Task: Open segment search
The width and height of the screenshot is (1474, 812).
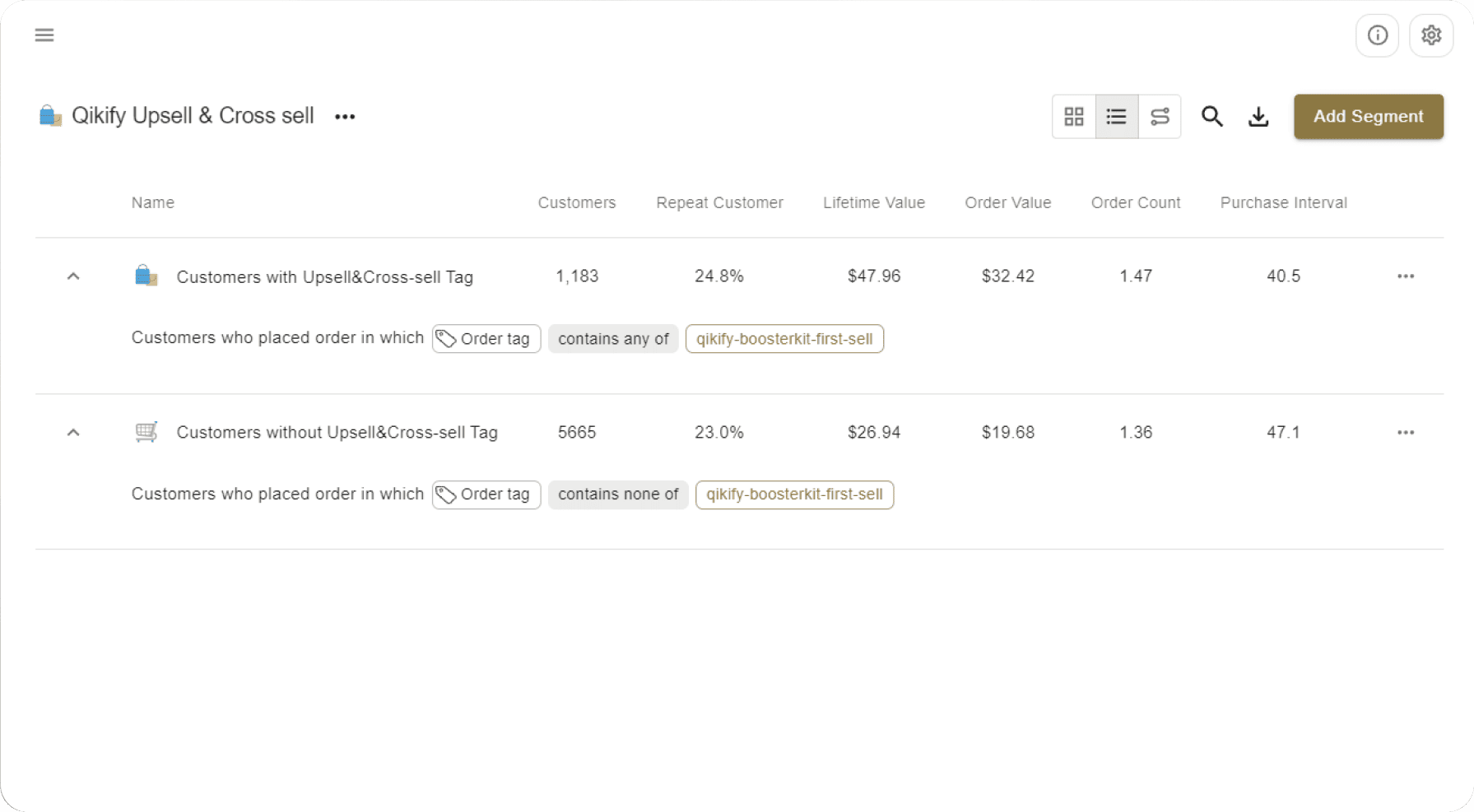Action: (x=1211, y=116)
